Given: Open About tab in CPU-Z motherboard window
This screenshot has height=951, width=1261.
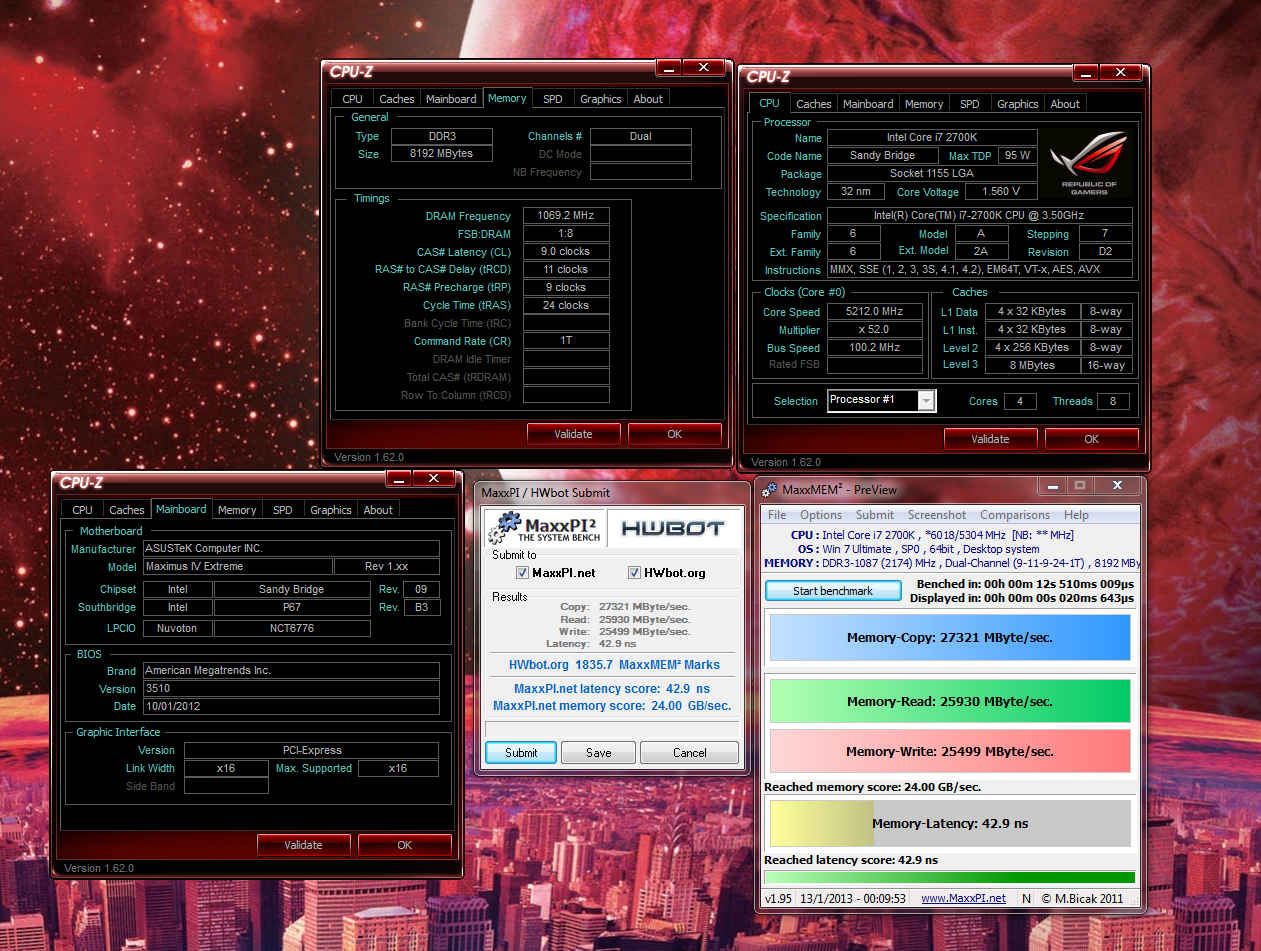Looking at the screenshot, I should 378,510.
